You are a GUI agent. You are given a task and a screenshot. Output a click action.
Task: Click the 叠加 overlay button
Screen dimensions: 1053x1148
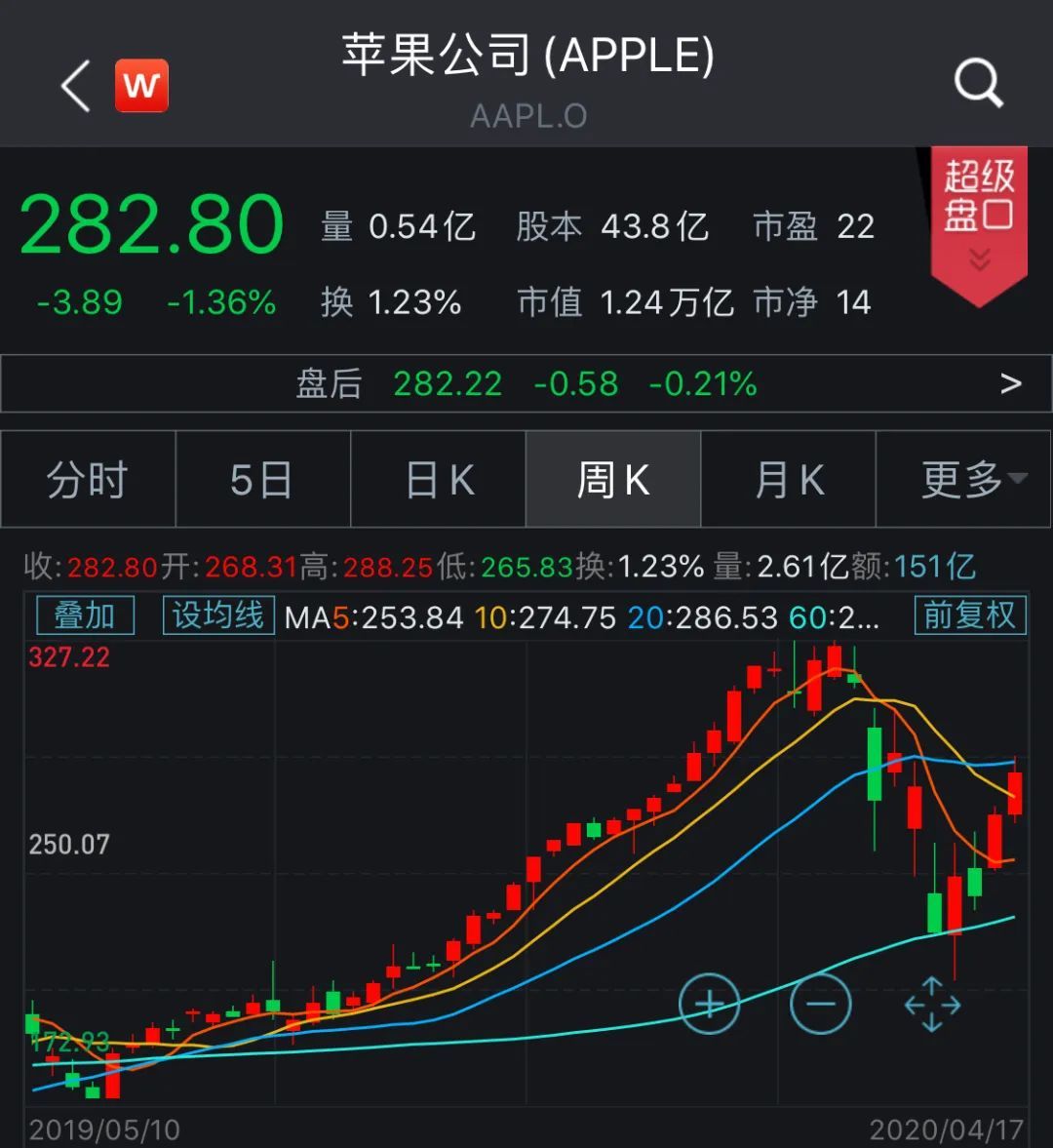point(85,615)
